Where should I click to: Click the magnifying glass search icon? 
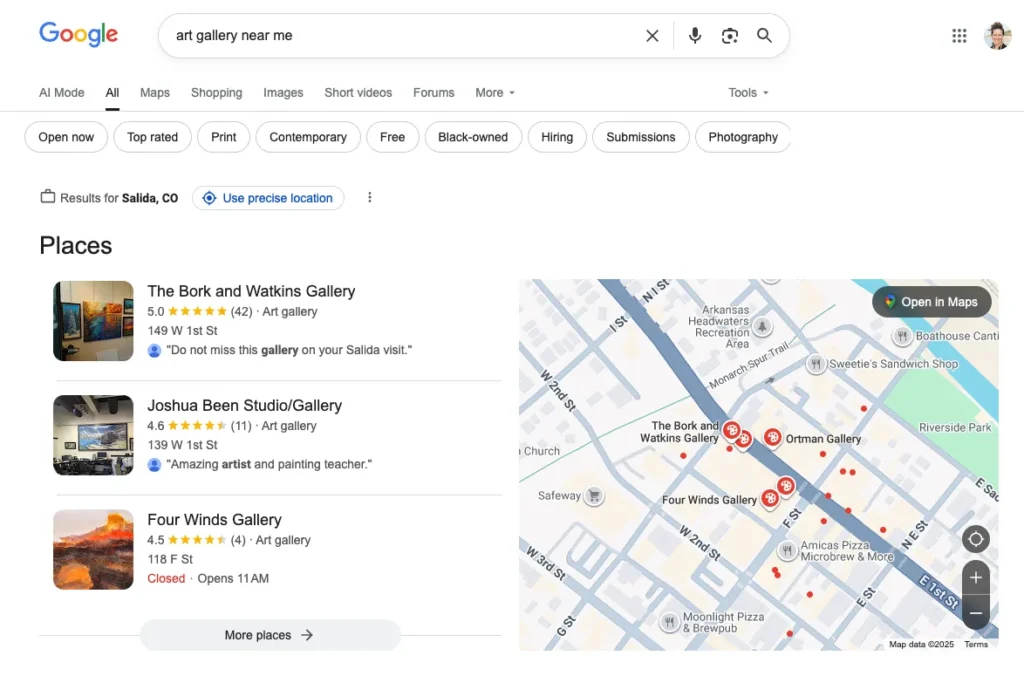coord(764,36)
